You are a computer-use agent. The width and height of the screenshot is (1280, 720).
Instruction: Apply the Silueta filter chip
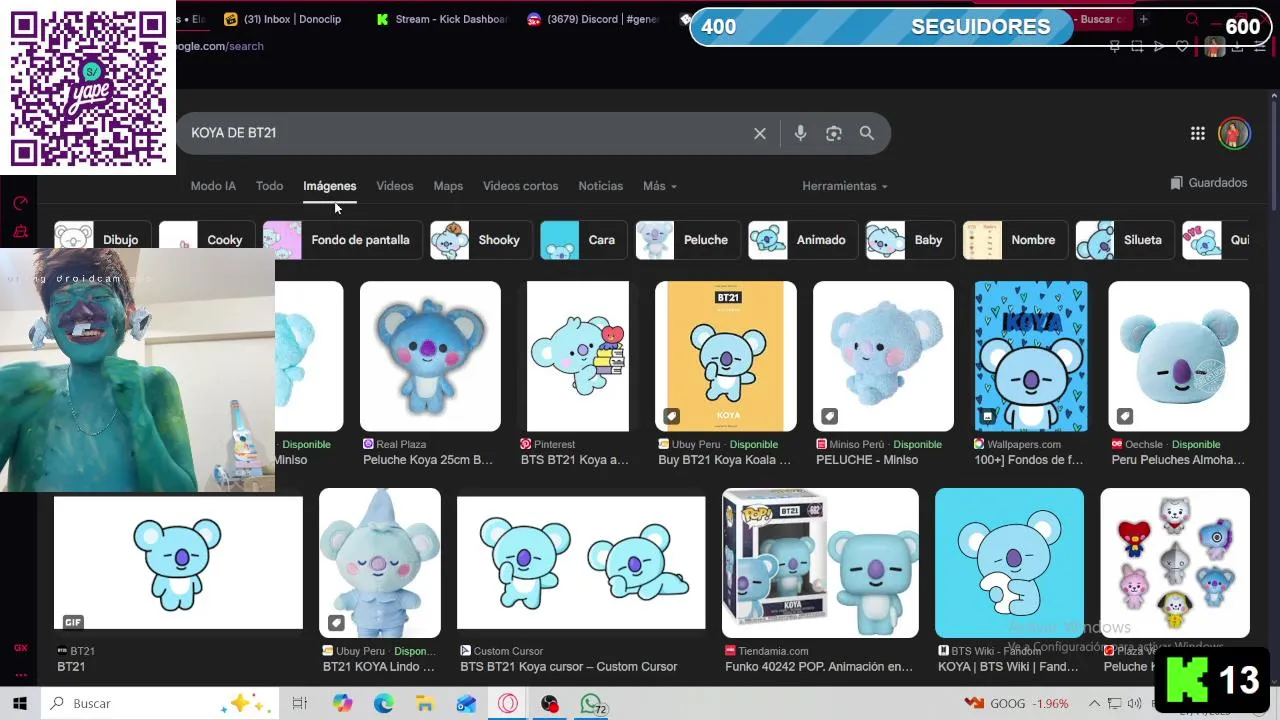[x=1125, y=240]
